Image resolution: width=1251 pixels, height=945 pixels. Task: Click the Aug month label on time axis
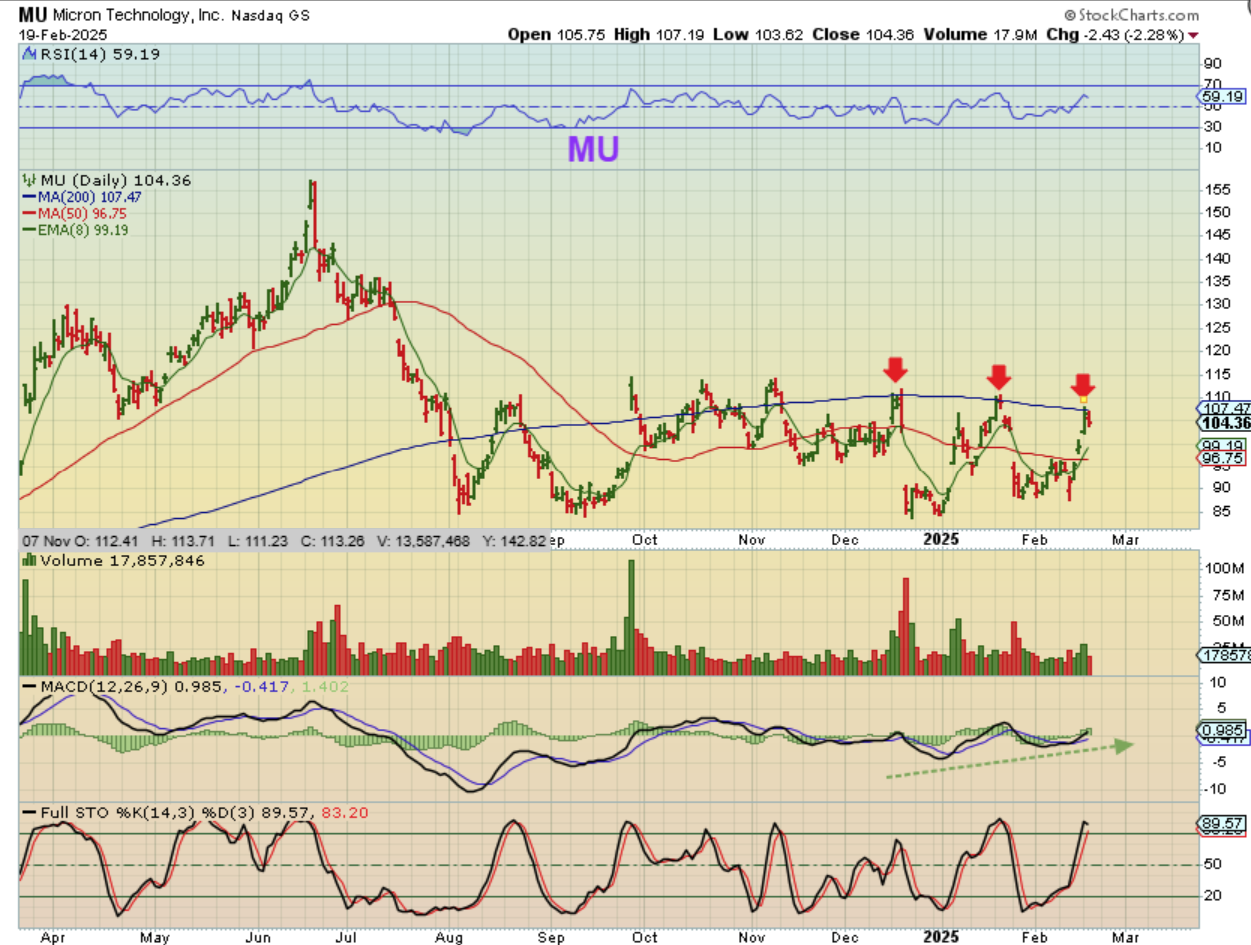450,937
